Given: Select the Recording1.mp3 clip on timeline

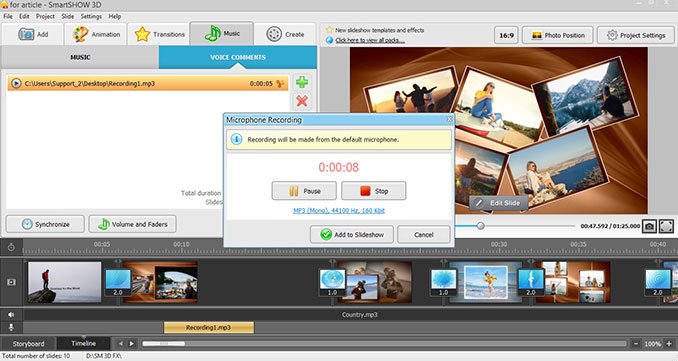Looking at the screenshot, I should click(209, 327).
